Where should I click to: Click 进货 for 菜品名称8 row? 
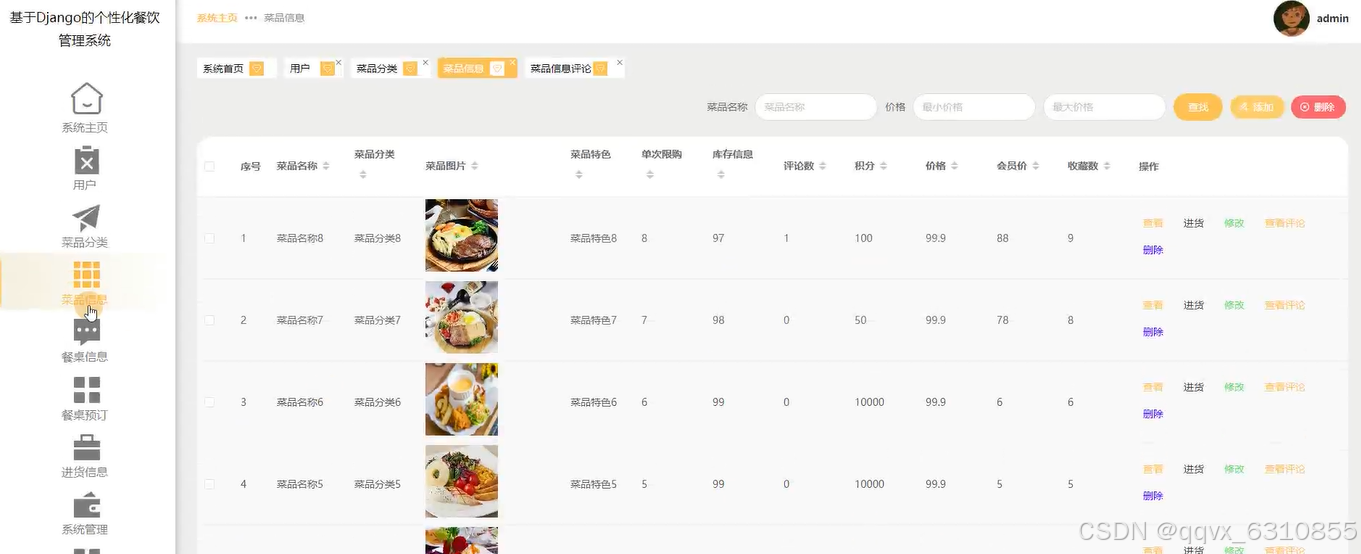(1194, 223)
